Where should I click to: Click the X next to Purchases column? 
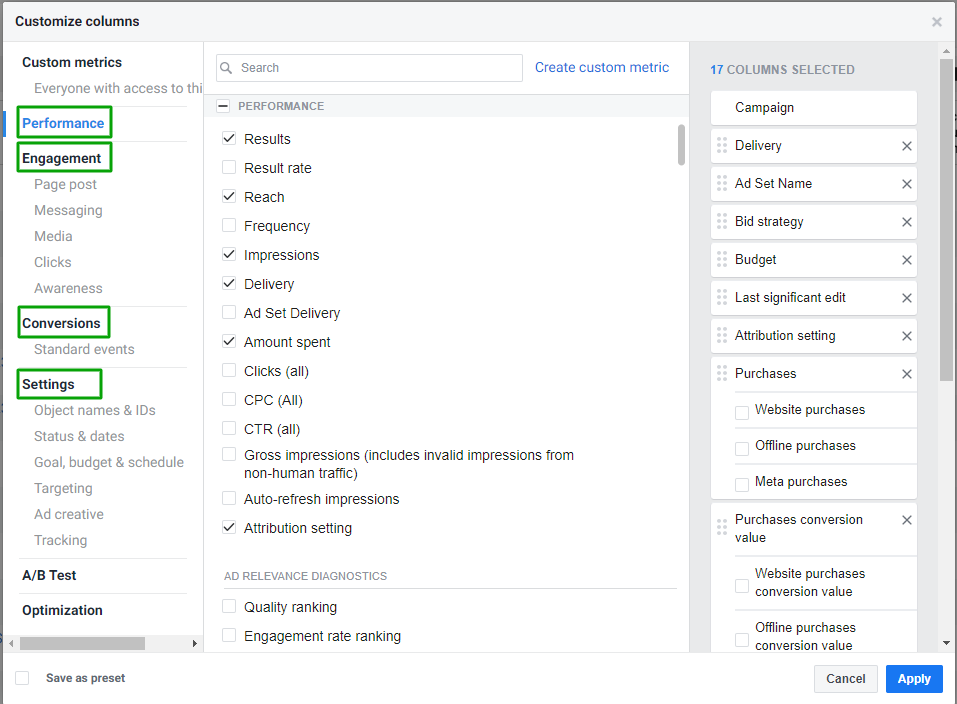tap(907, 374)
